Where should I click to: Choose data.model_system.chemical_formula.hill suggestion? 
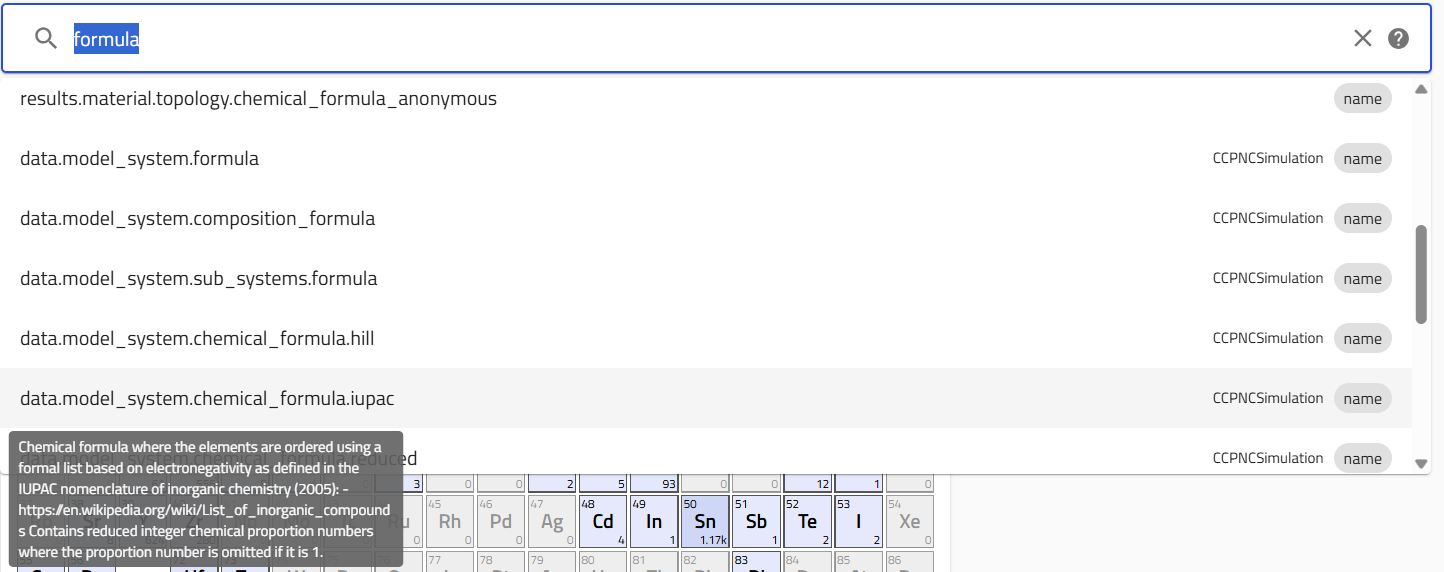coord(706,339)
